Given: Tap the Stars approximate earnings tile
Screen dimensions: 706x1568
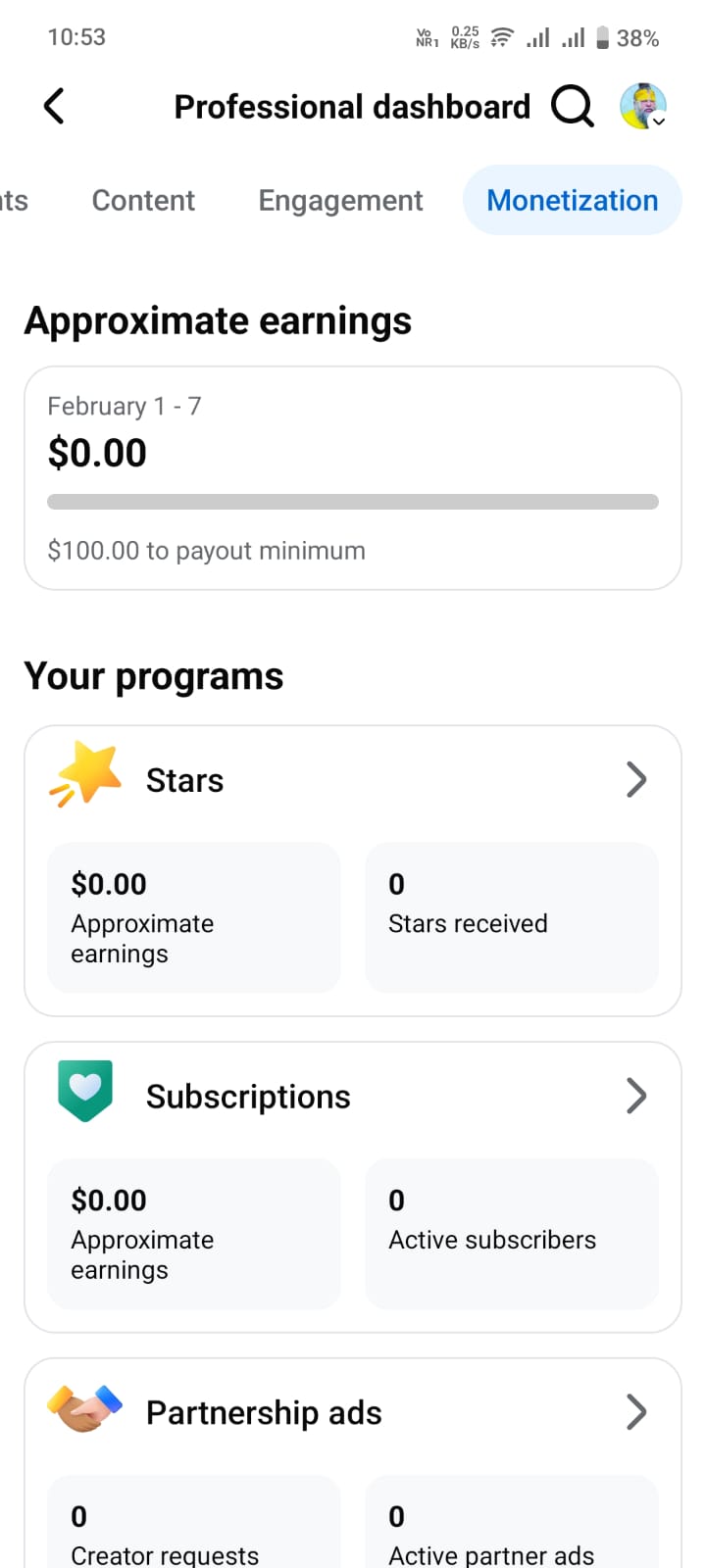Looking at the screenshot, I should click(x=193, y=917).
